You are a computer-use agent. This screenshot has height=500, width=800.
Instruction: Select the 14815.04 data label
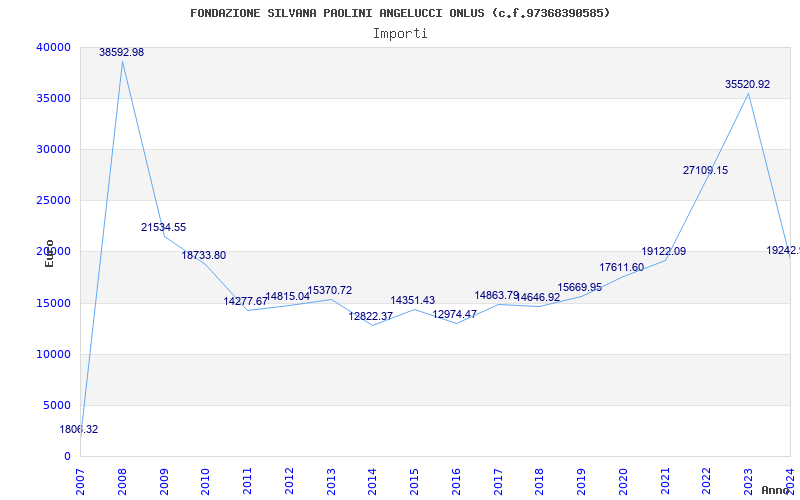click(x=288, y=296)
